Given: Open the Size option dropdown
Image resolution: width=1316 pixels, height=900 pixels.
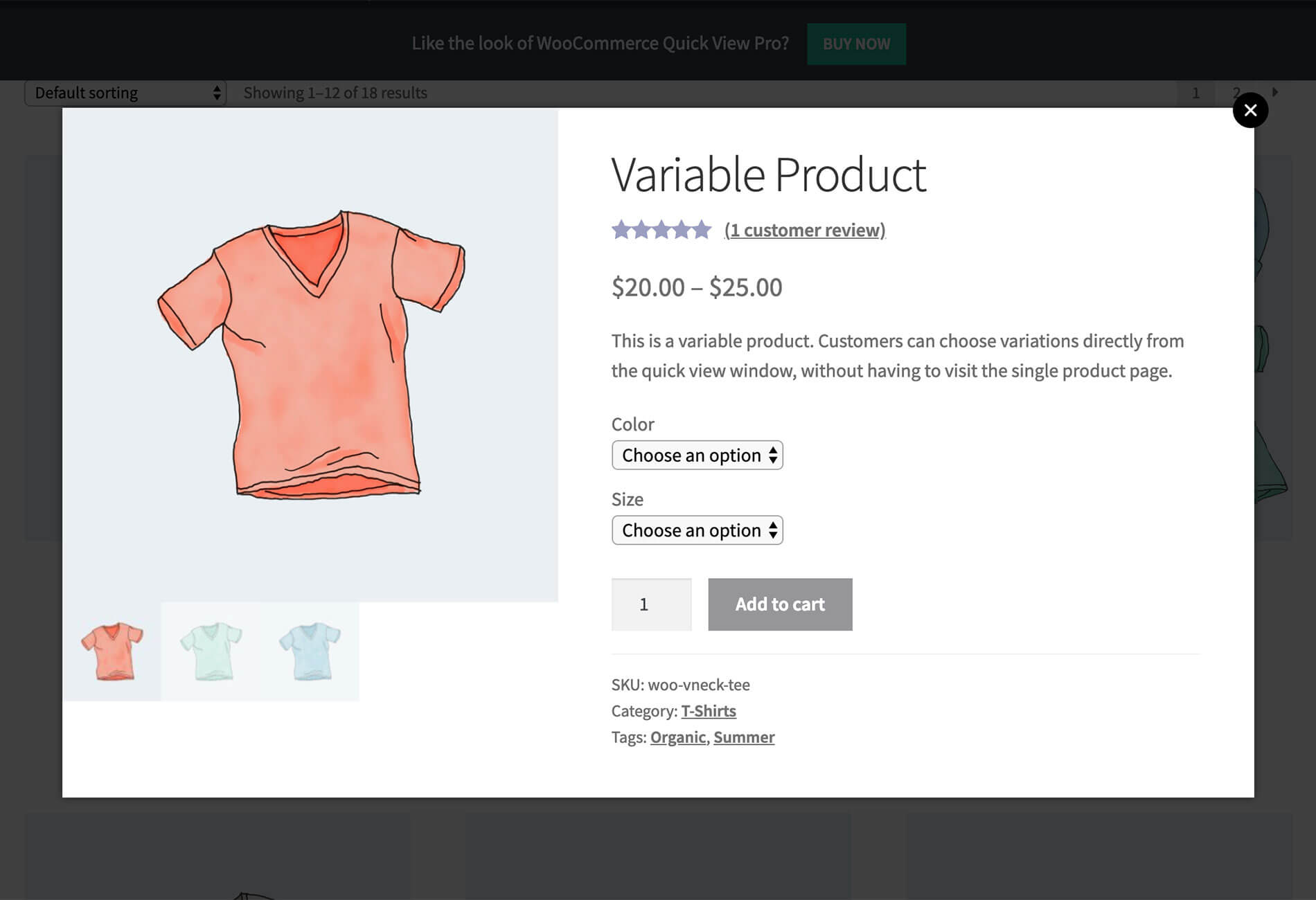Looking at the screenshot, I should (697, 530).
